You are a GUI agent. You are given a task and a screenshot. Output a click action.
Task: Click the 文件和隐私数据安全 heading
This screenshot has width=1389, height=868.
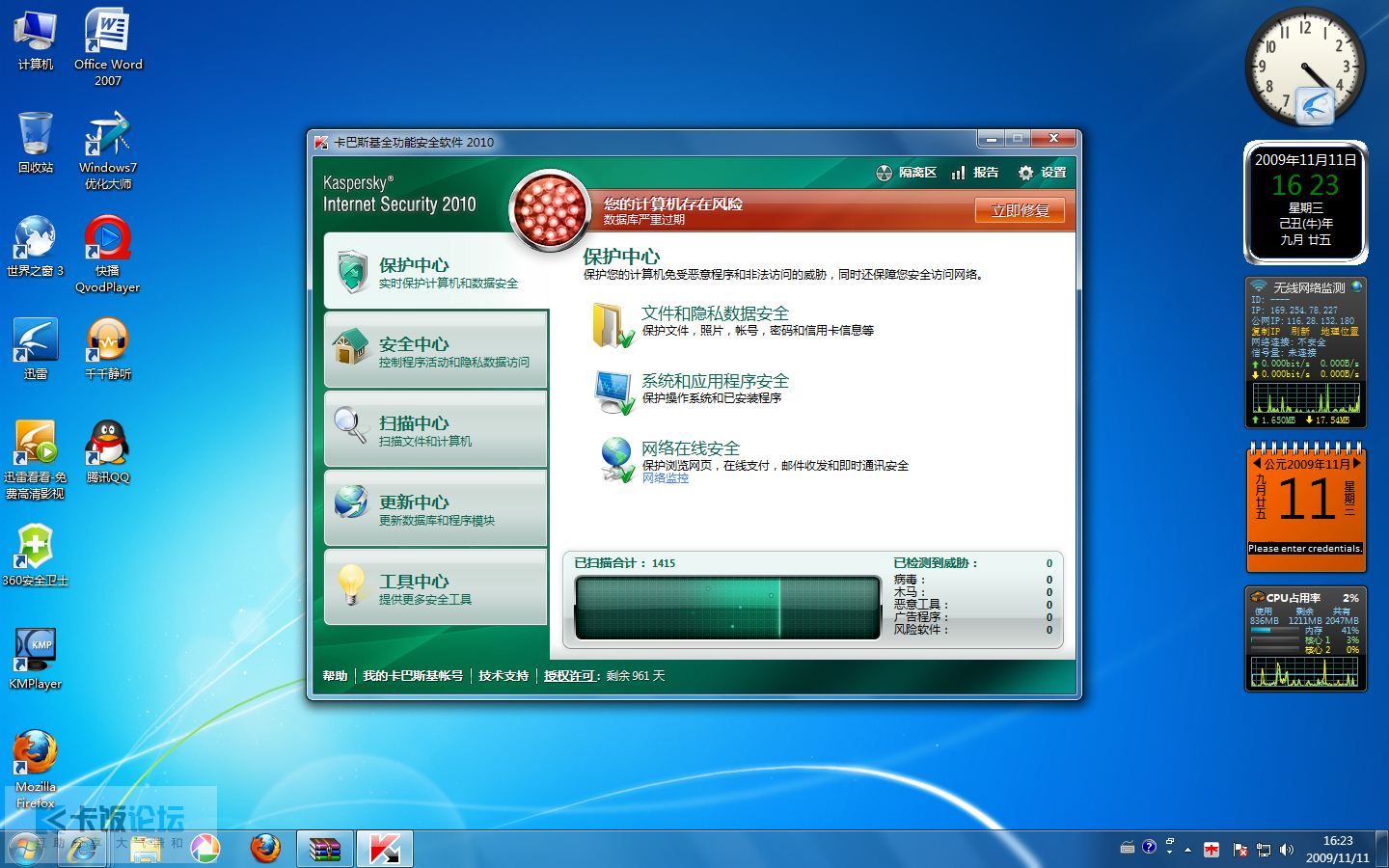tap(715, 313)
